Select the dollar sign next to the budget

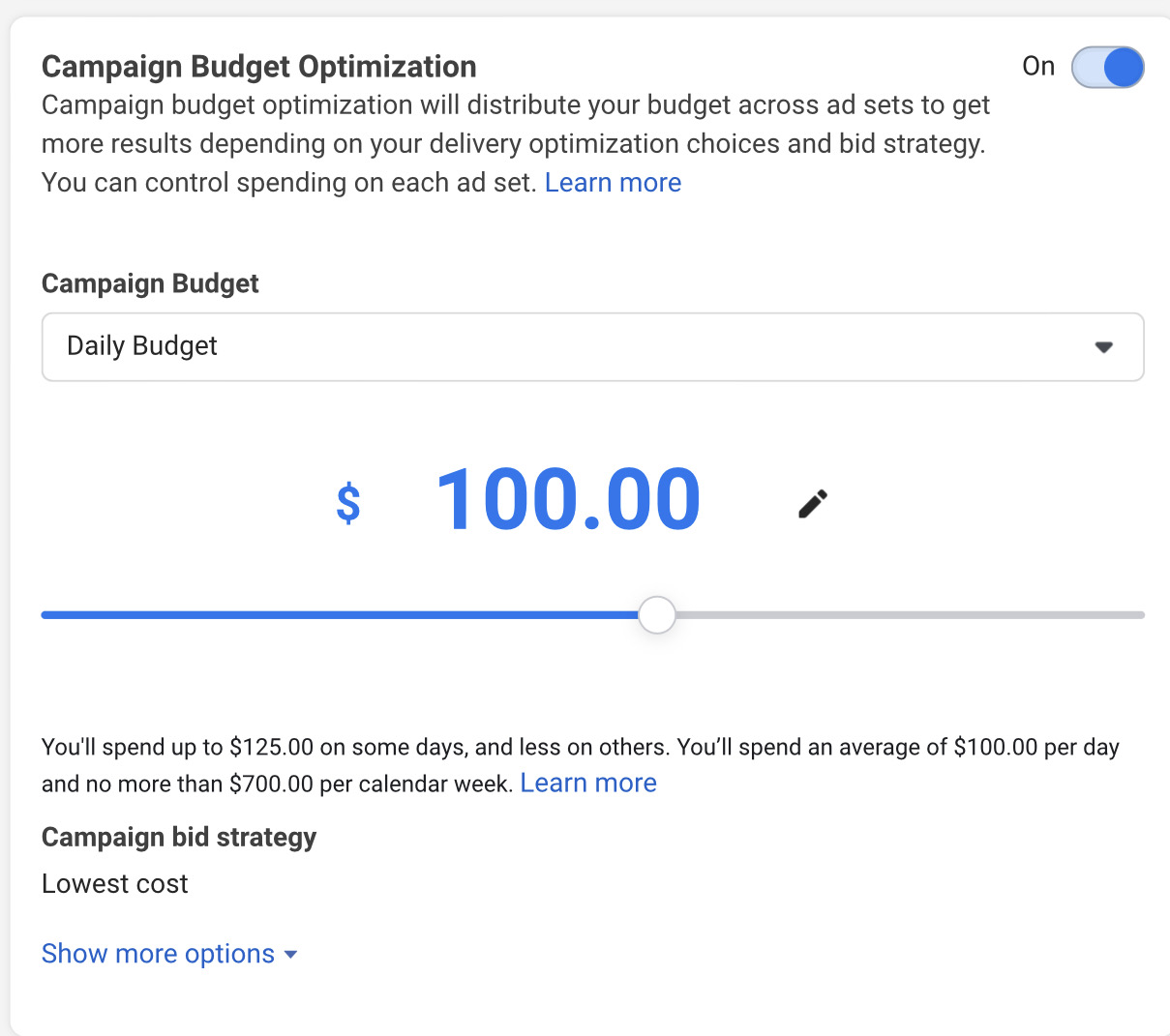pyautogui.click(x=348, y=502)
